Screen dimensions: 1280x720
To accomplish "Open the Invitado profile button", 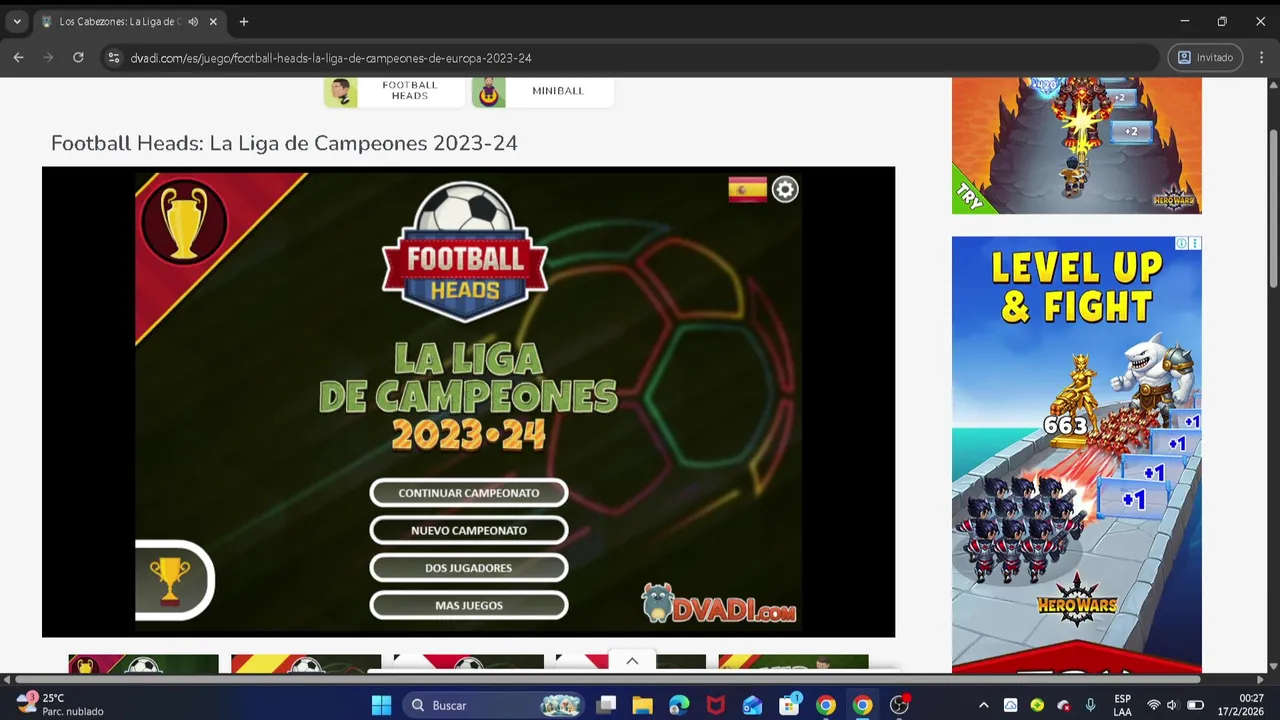I will pyautogui.click(x=1205, y=58).
